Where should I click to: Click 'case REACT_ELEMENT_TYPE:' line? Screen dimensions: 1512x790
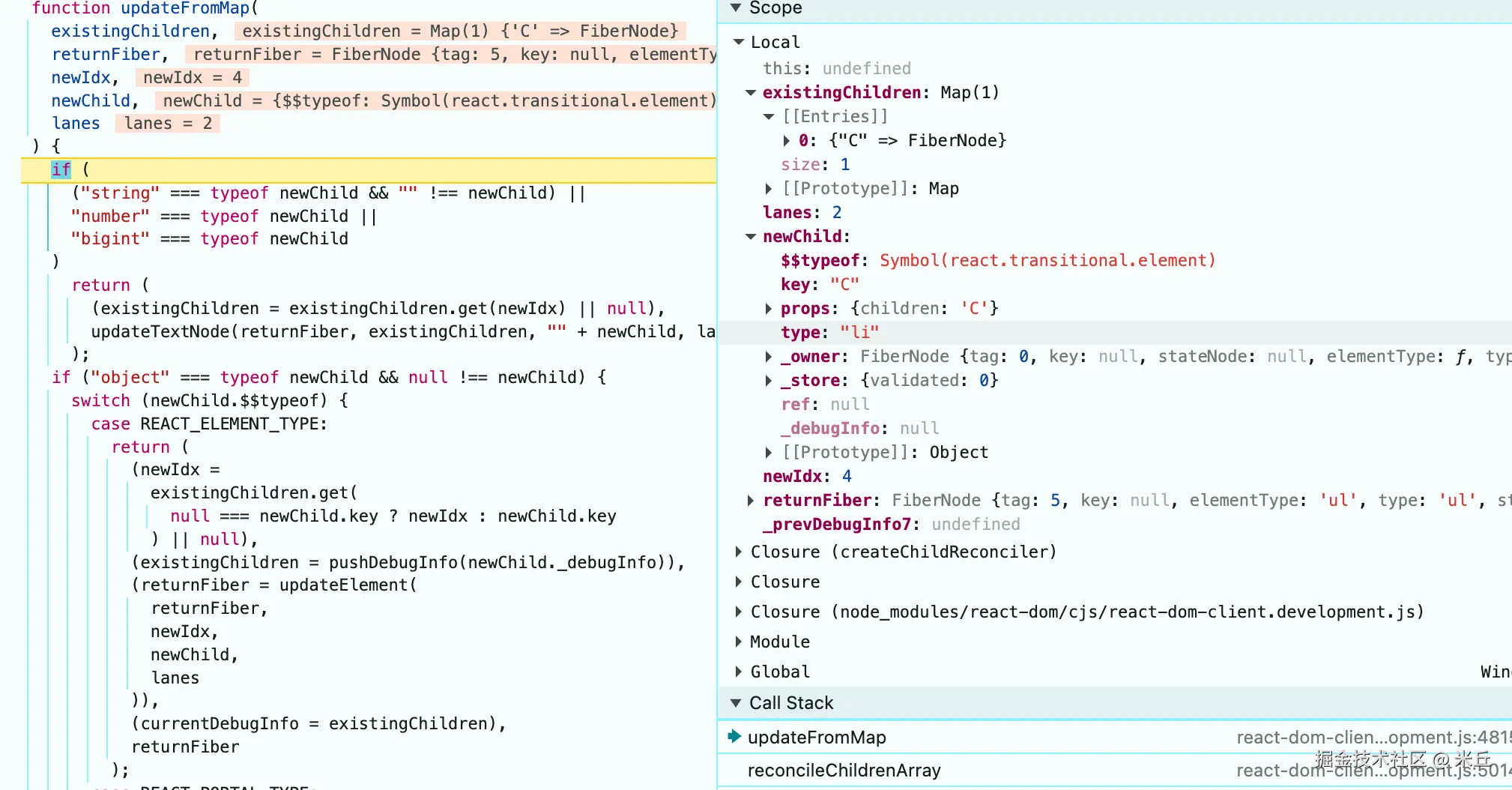tap(209, 423)
